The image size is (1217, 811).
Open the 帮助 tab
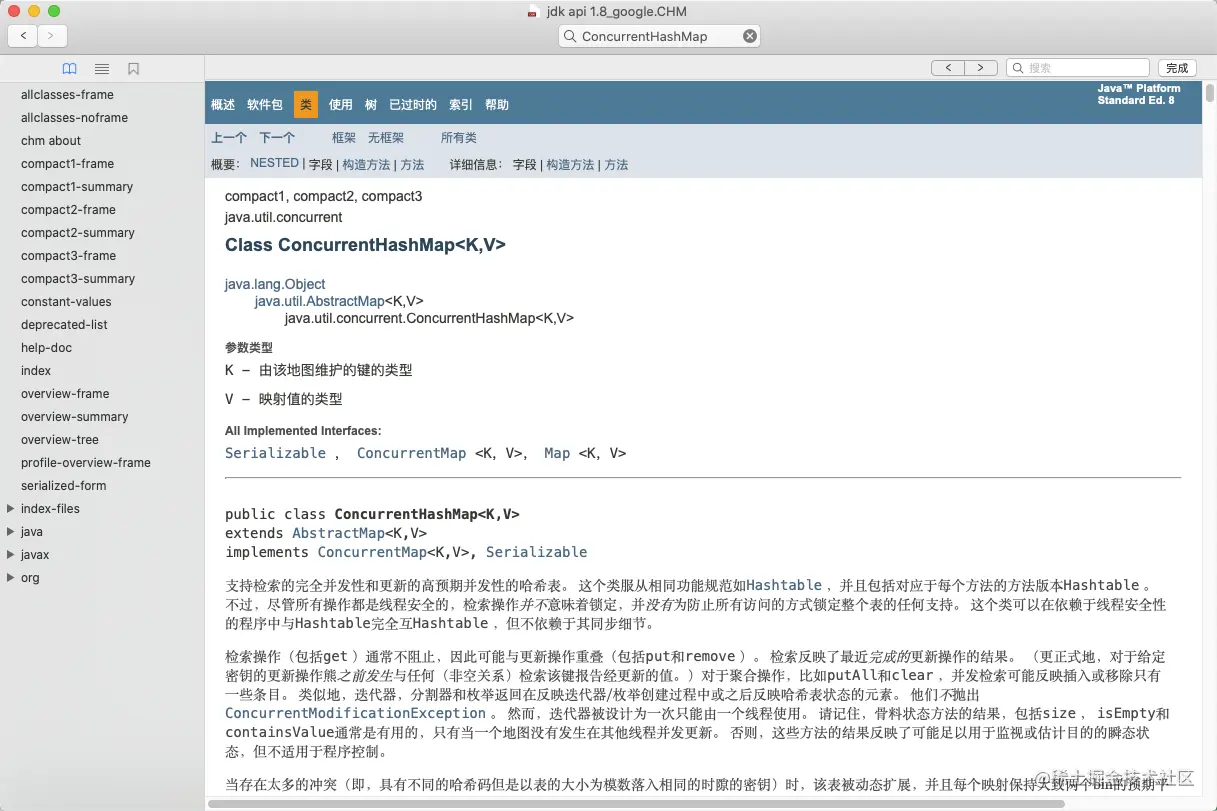coord(497,104)
